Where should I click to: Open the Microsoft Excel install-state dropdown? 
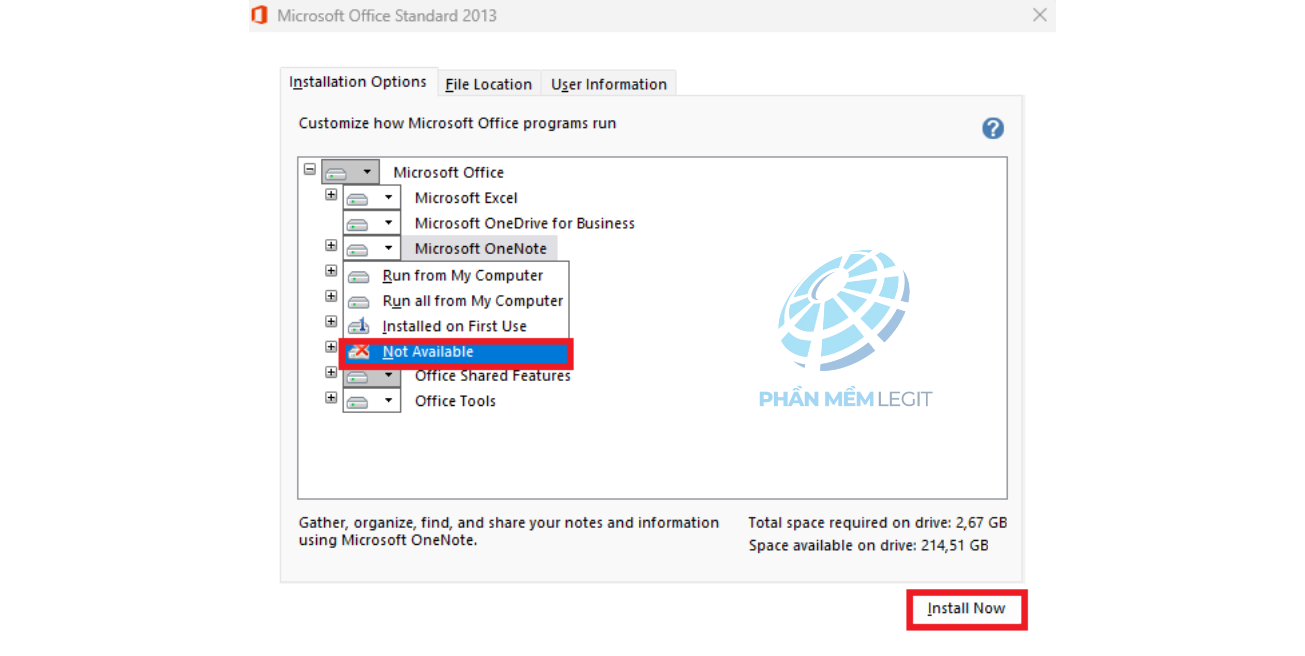(x=372, y=198)
